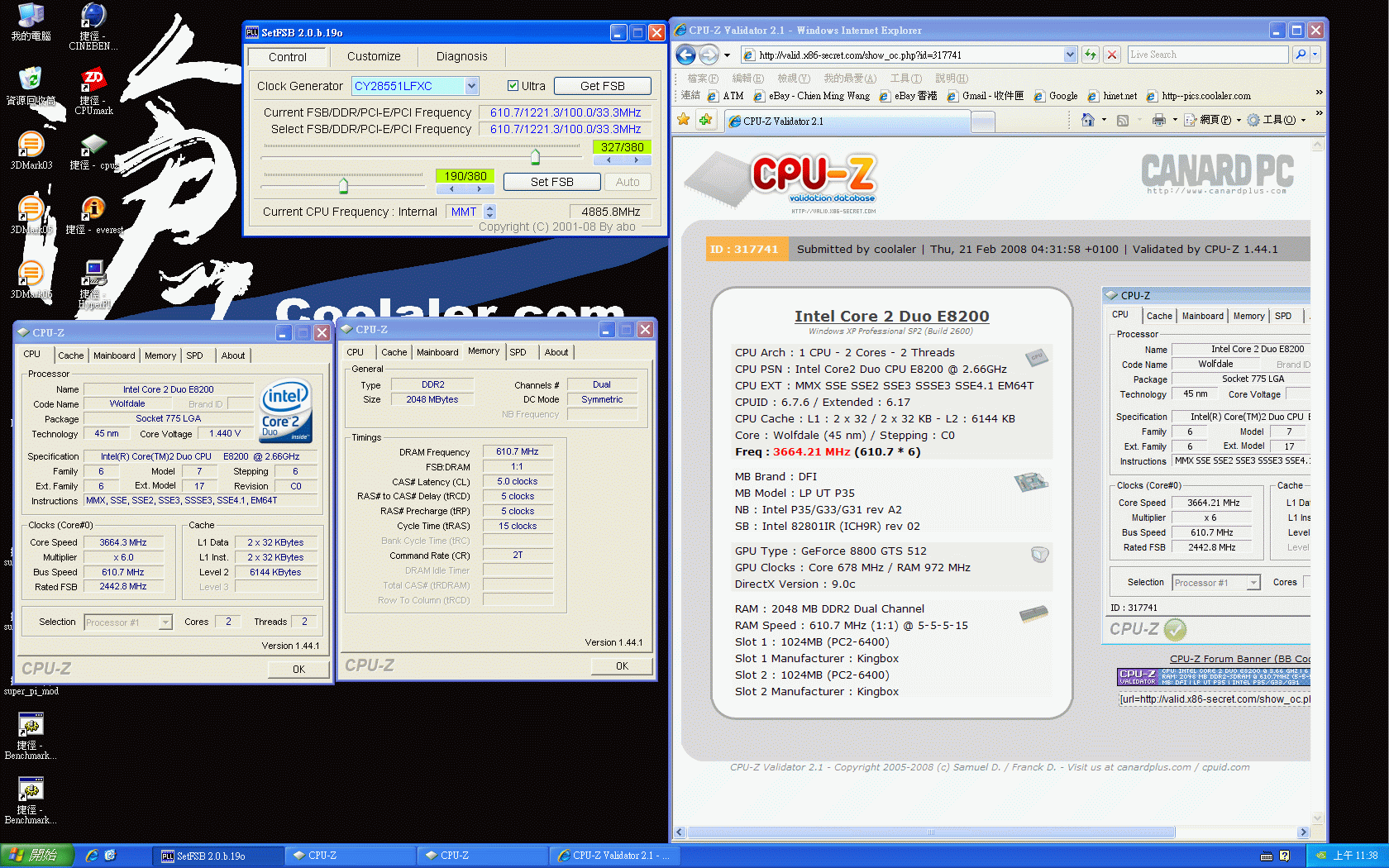Click the Print icon in IE toolbar
The height and width of the screenshot is (868, 1389).
click(1159, 120)
